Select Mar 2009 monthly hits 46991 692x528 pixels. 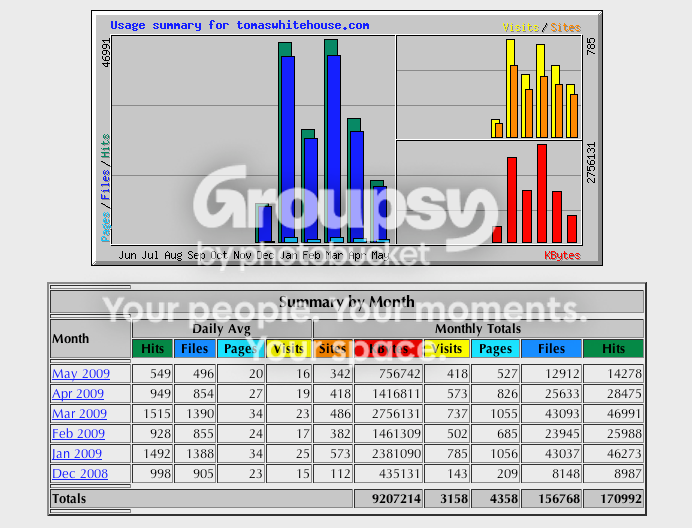613,414
